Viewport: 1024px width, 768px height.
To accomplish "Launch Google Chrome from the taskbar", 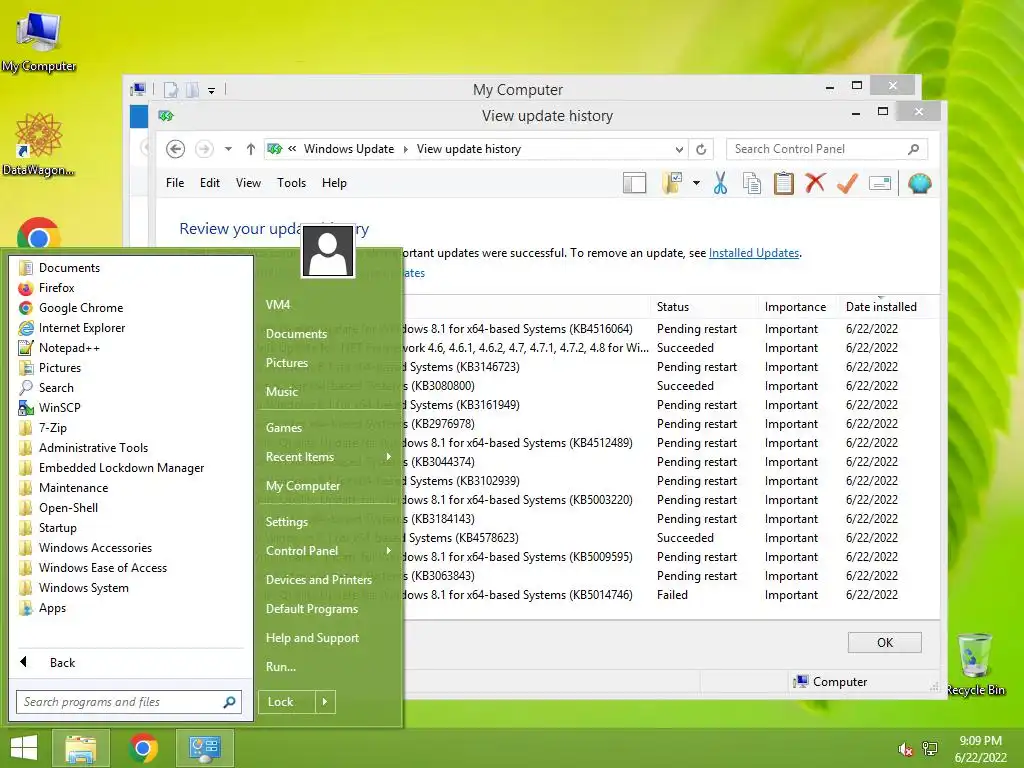I will pyautogui.click(x=143, y=748).
